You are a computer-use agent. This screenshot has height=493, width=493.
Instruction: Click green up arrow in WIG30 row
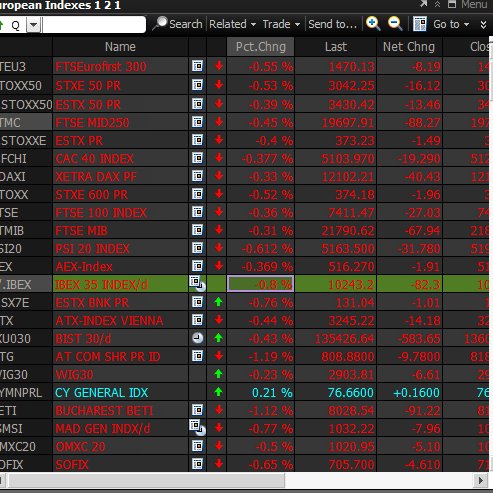pyautogui.click(x=218, y=374)
